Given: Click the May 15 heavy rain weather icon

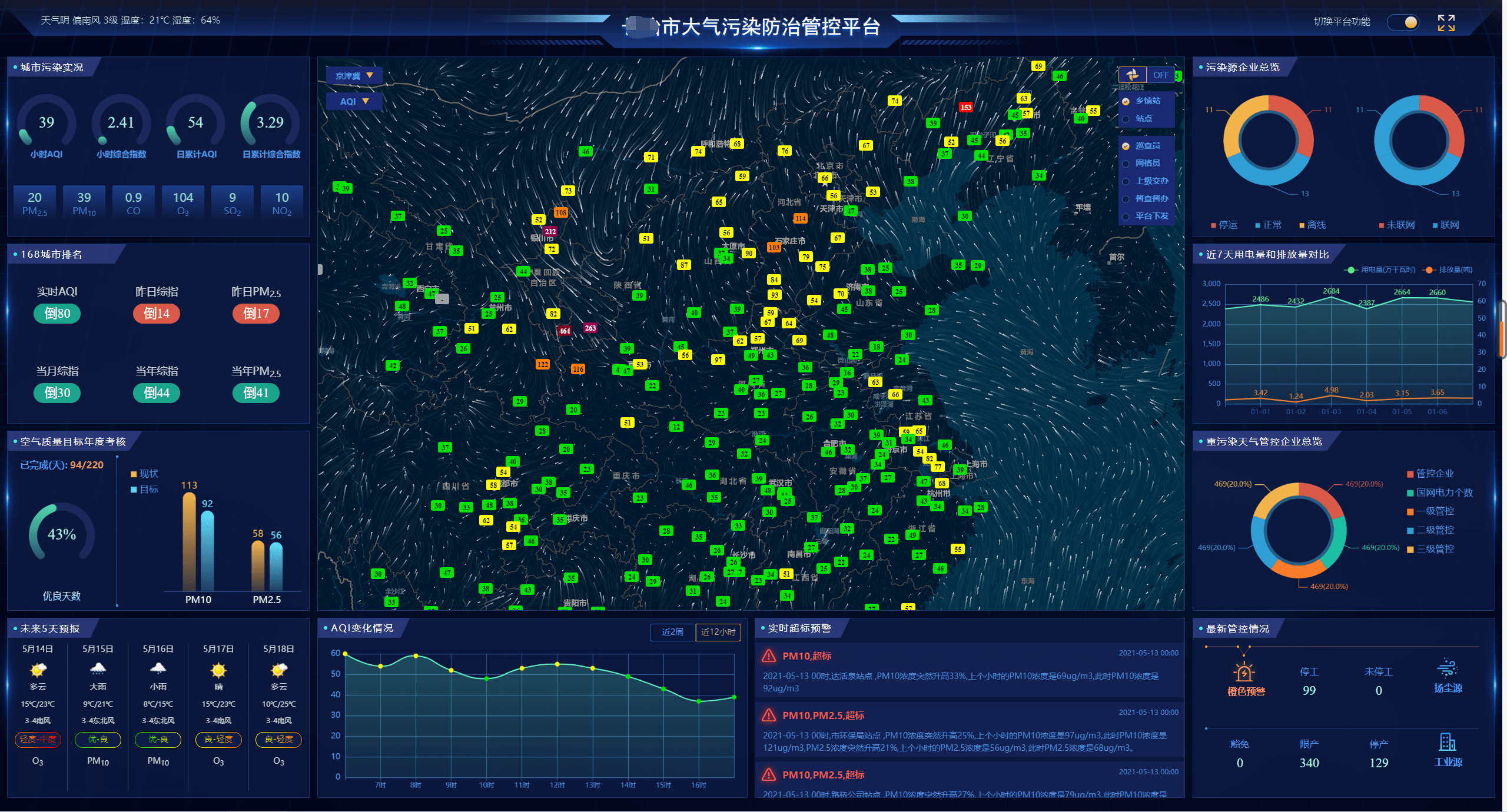Looking at the screenshot, I should (98, 669).
